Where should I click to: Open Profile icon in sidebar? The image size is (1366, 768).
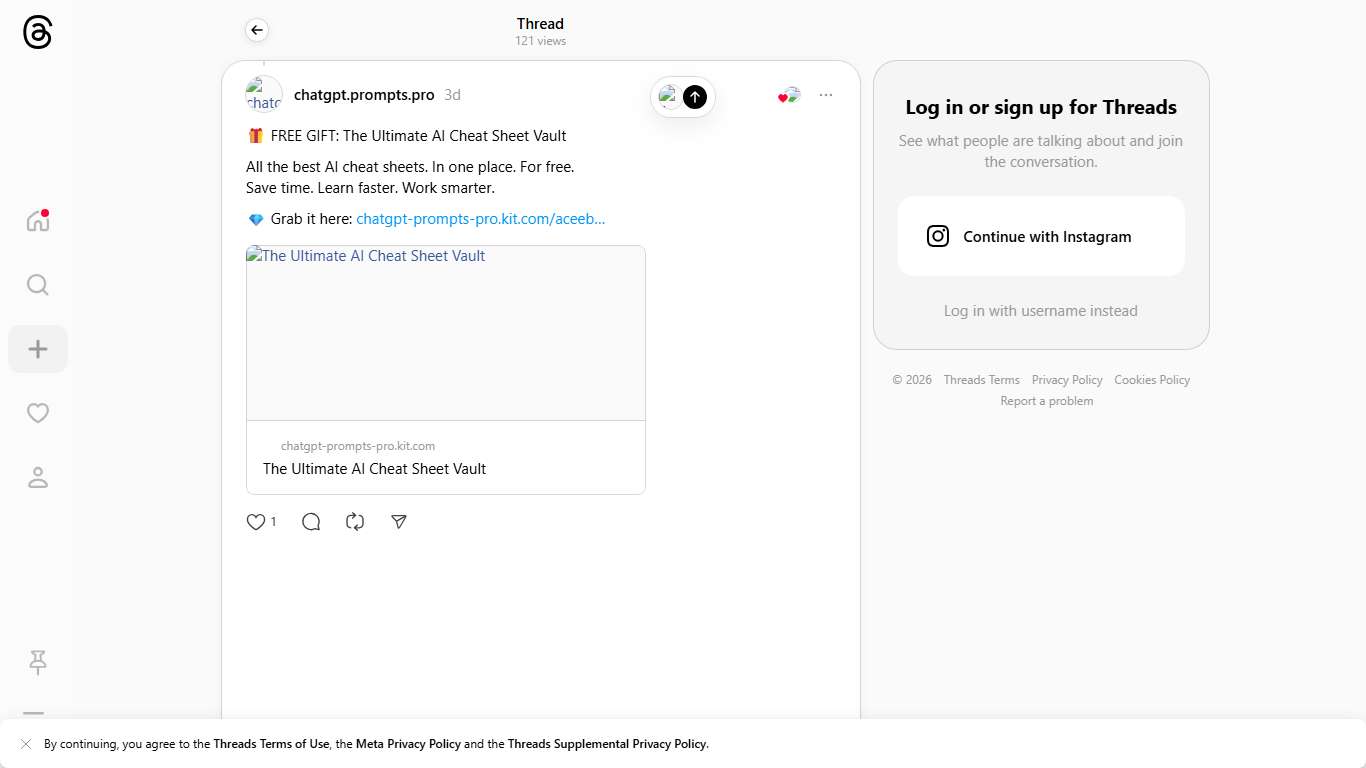point(38,478)
